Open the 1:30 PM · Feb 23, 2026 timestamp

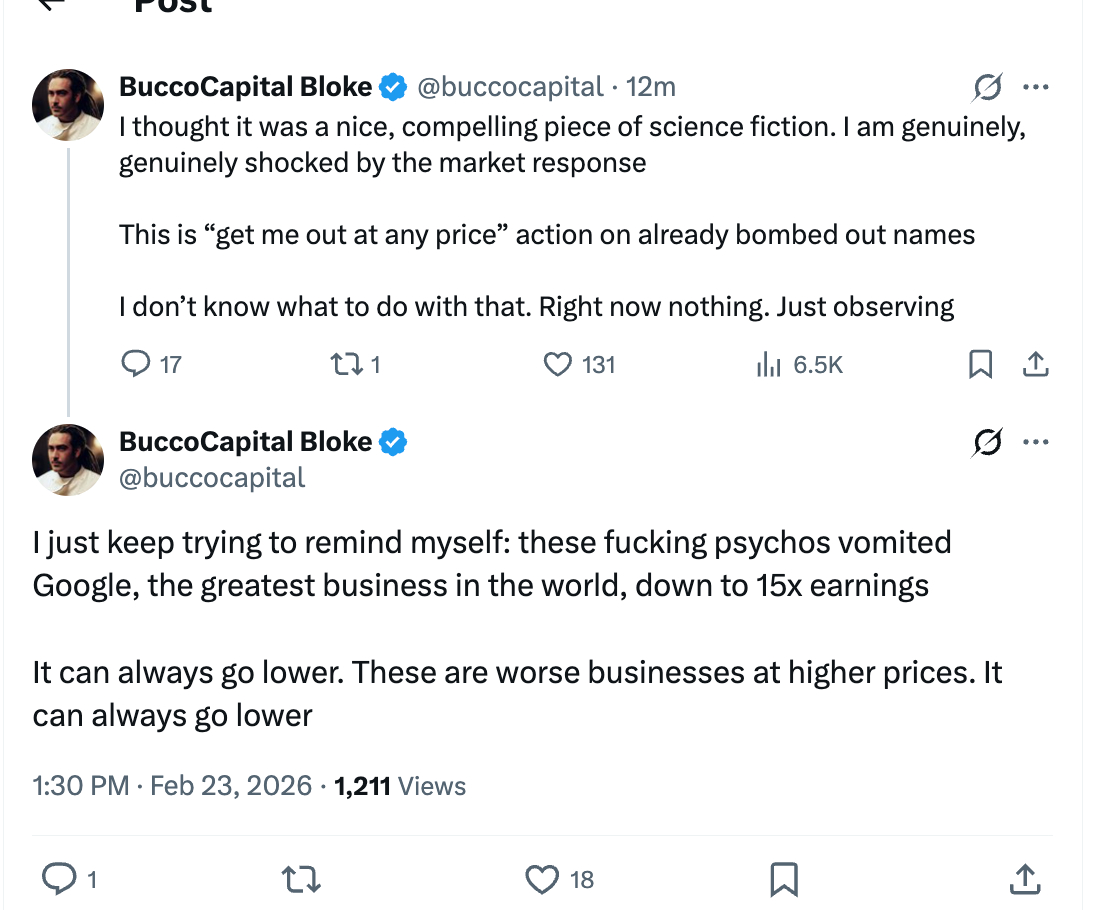coord(172,786)
